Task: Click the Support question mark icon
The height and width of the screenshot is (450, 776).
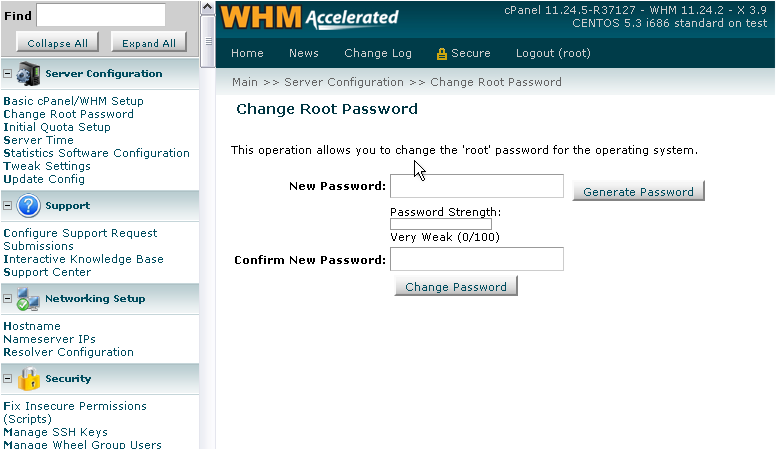Action: pyautogui.click(x=28, y=205)
